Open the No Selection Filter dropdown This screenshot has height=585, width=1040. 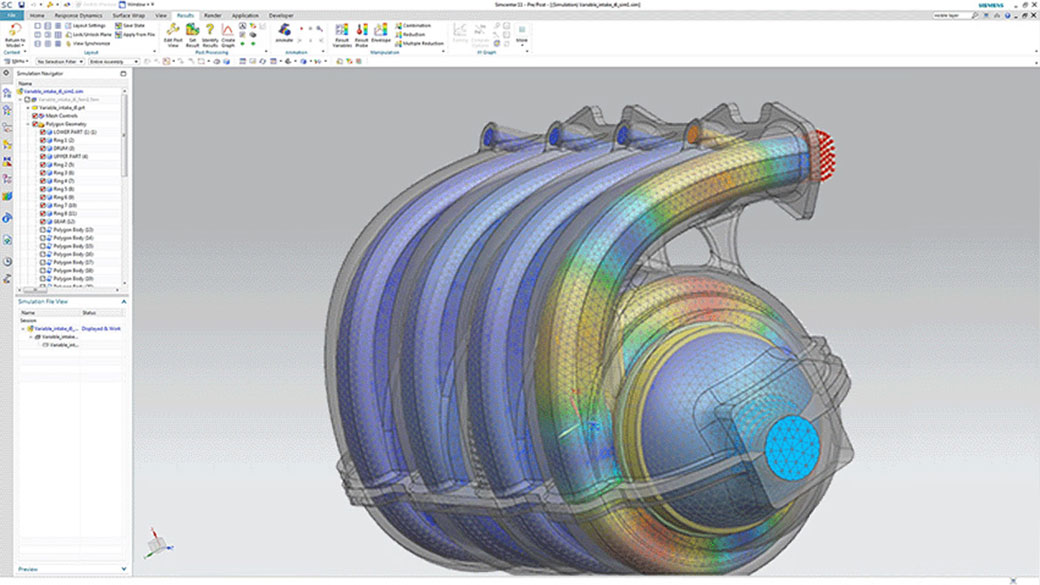[x=60, y=62]
